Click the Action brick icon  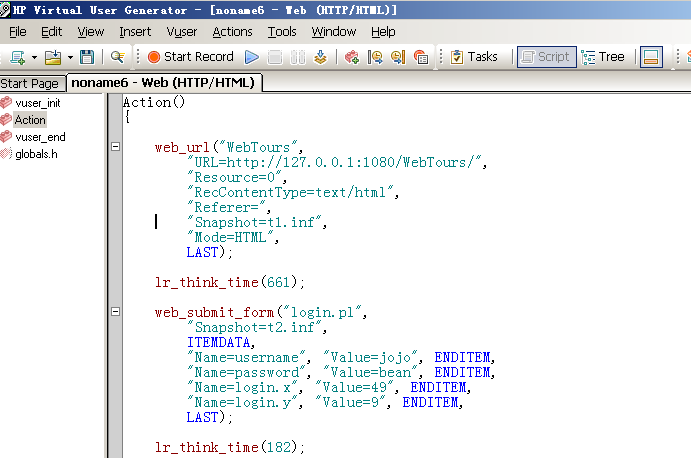coord(6,119)
